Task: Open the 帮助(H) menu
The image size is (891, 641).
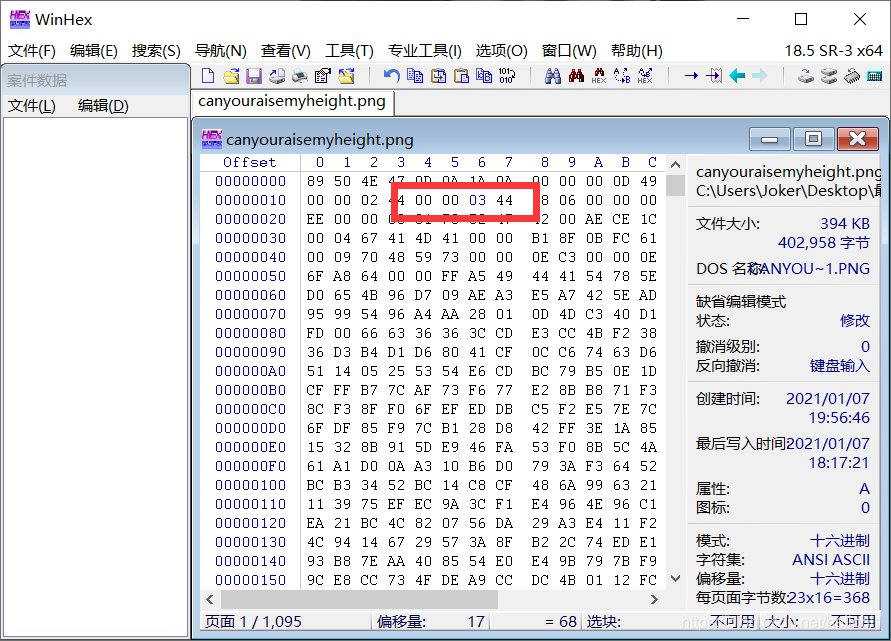Action: [x=637, y=51]
